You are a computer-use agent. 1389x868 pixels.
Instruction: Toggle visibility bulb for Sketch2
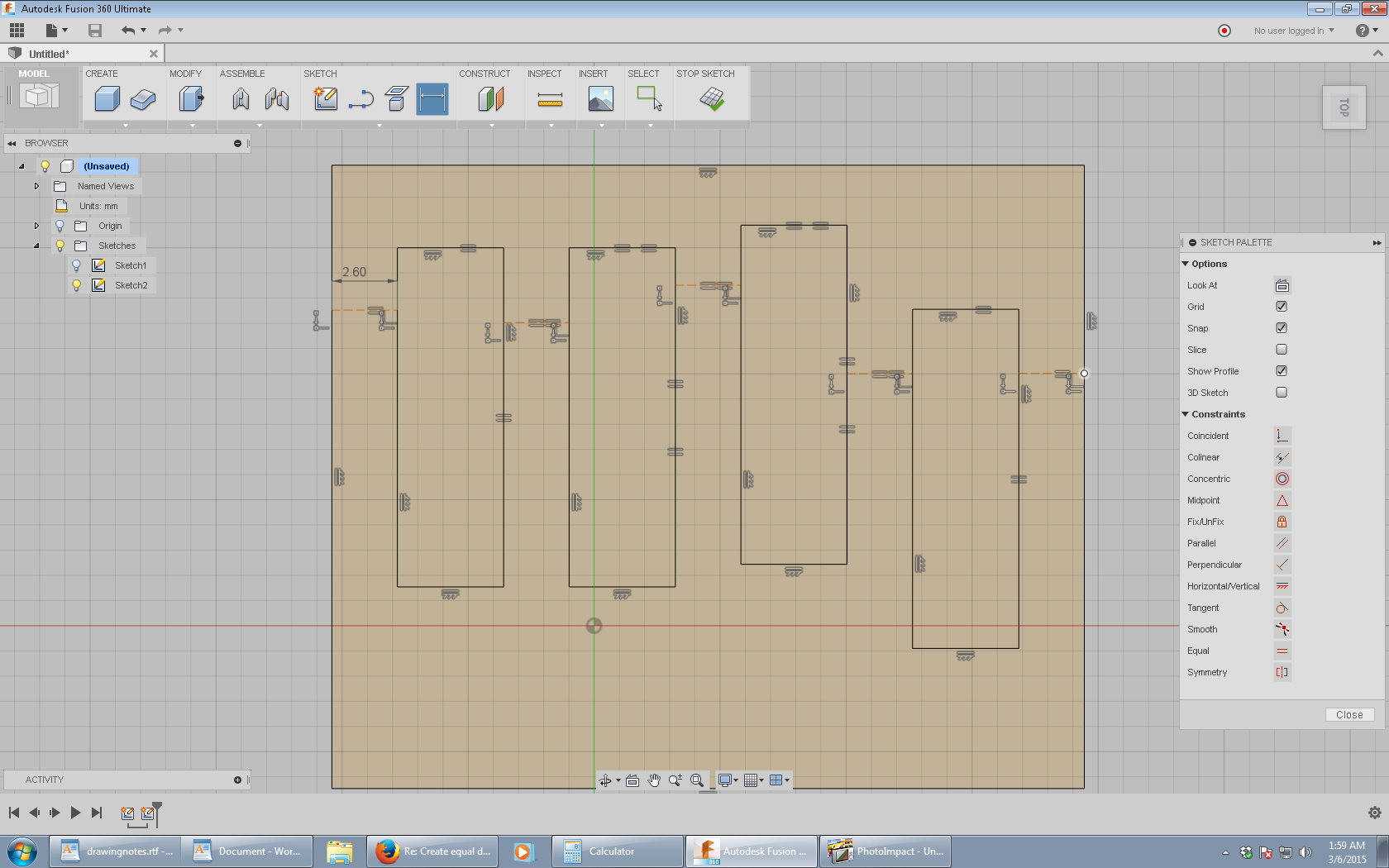[x=76, y=285]
